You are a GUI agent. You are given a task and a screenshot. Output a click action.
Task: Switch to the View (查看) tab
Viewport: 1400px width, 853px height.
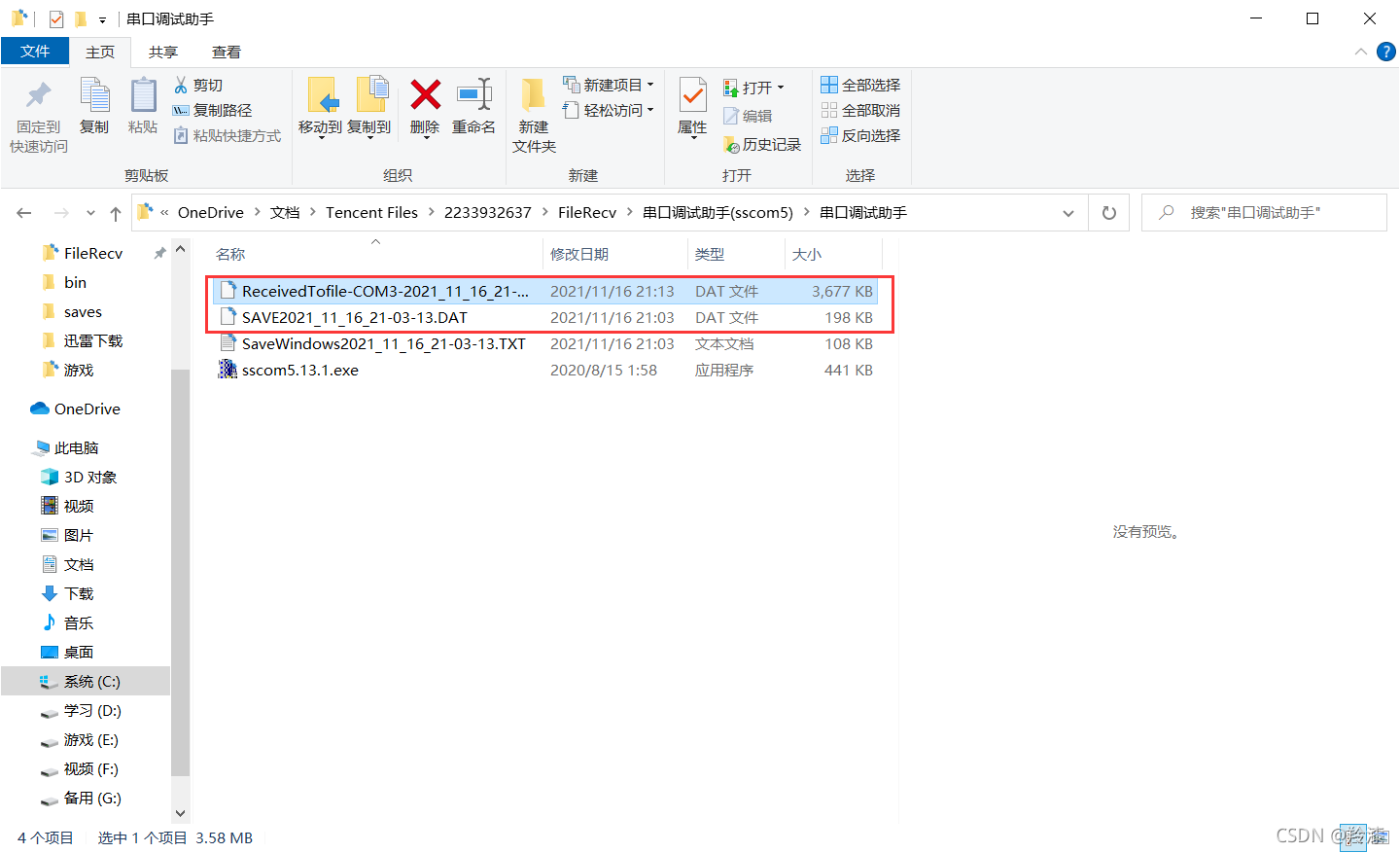tap(227, 53)
